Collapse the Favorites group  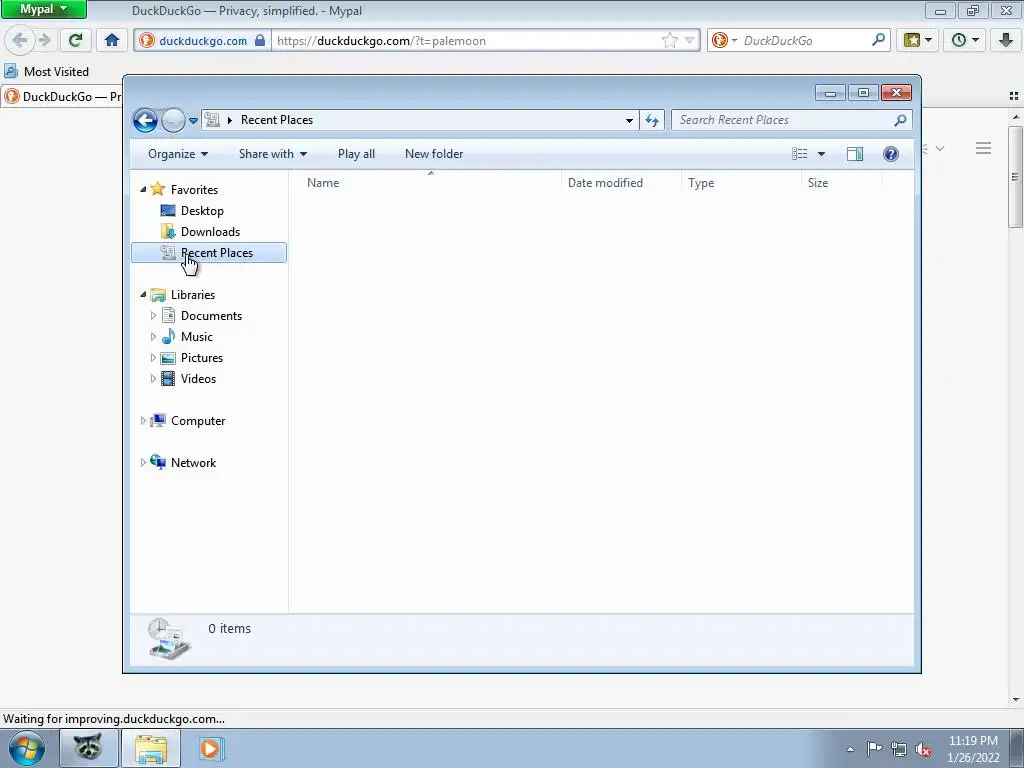143,189
